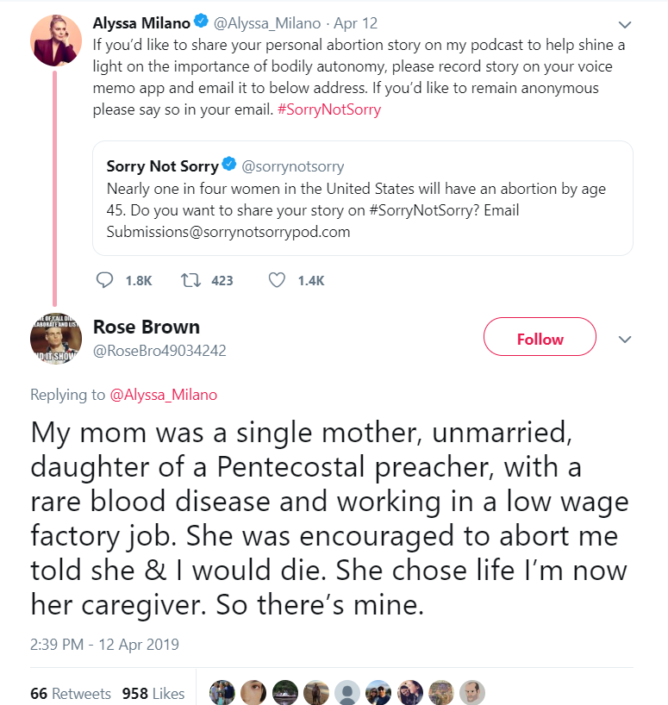Click the reply icon under Alyssa's tweet
This screenshot has width=668, height=705.
click(107, 280)
